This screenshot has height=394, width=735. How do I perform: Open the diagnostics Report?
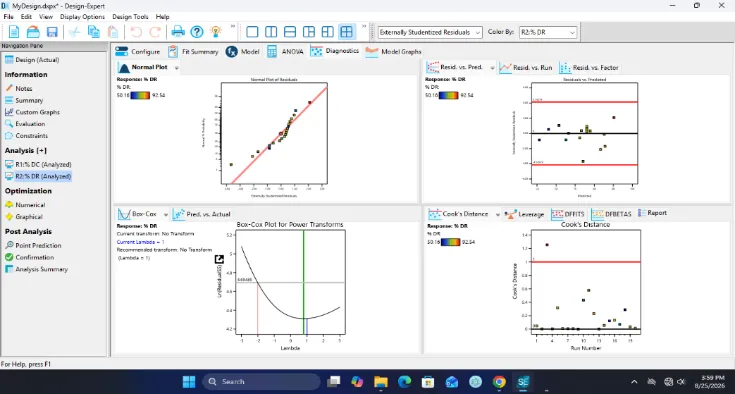tap(652, 213)
